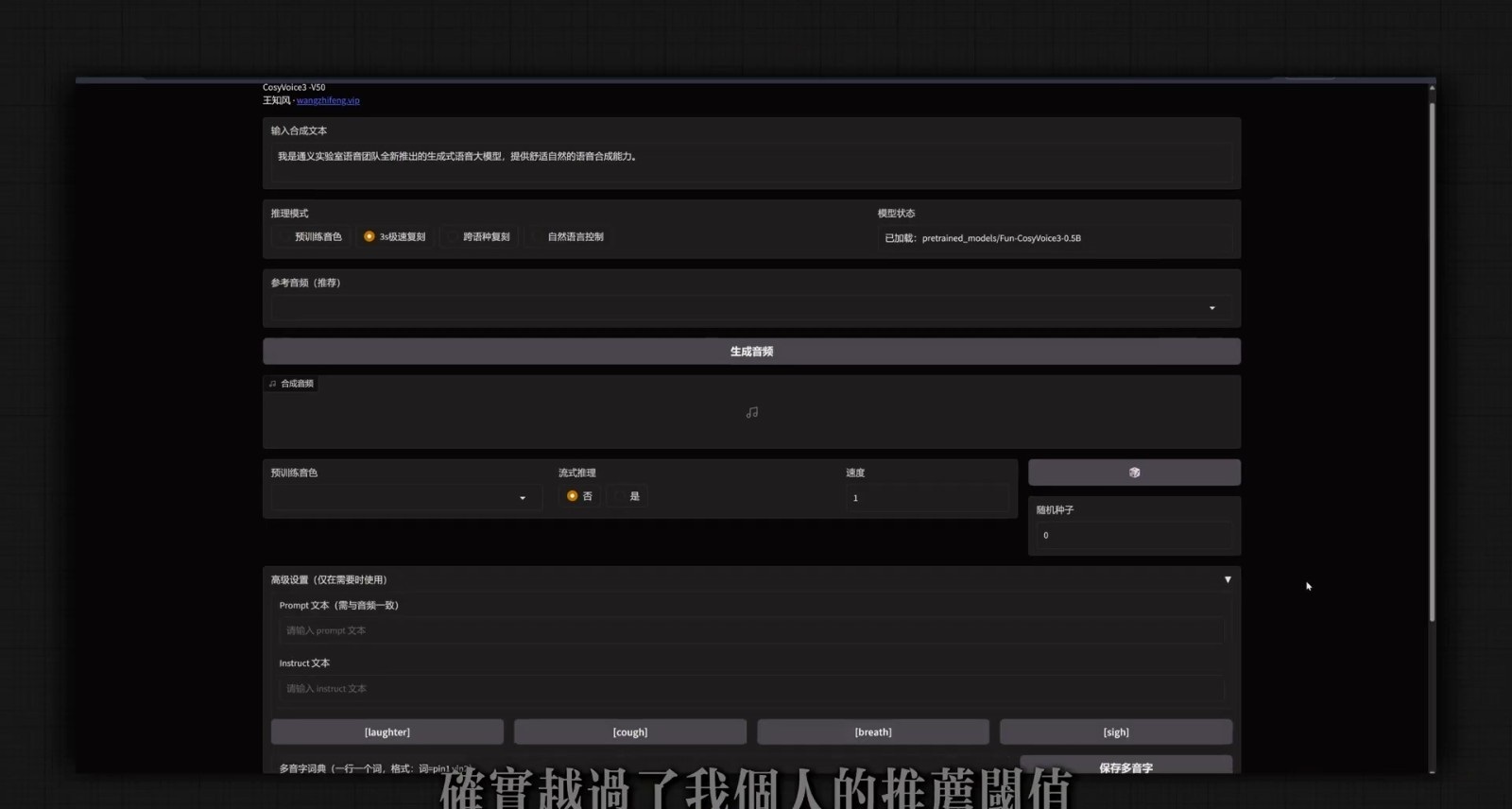
Task: Open the 参考音频（推荐）dropdown
Action: 751,308
